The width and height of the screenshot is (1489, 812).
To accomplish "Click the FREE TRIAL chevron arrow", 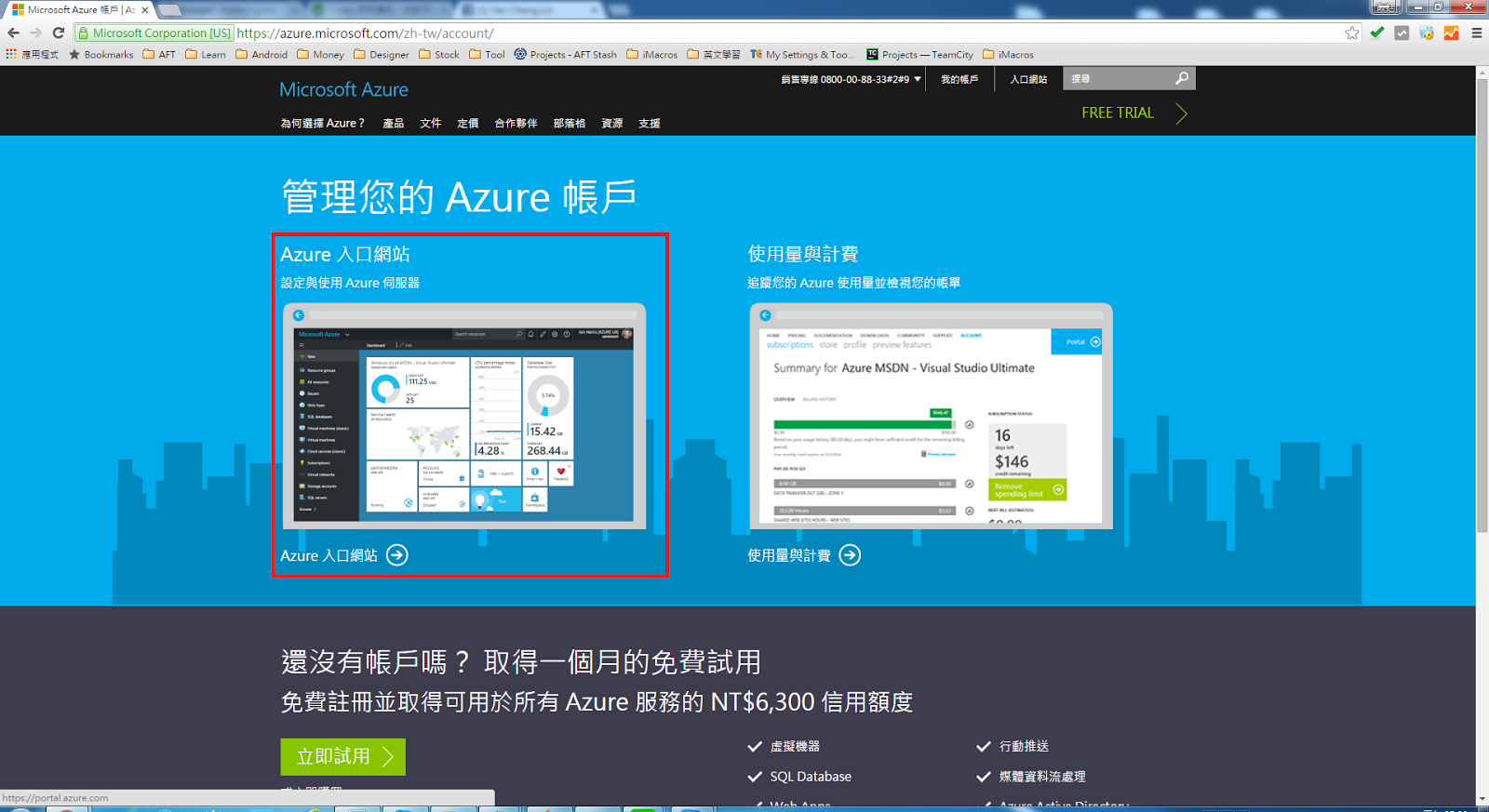I will click(1181, 113).
